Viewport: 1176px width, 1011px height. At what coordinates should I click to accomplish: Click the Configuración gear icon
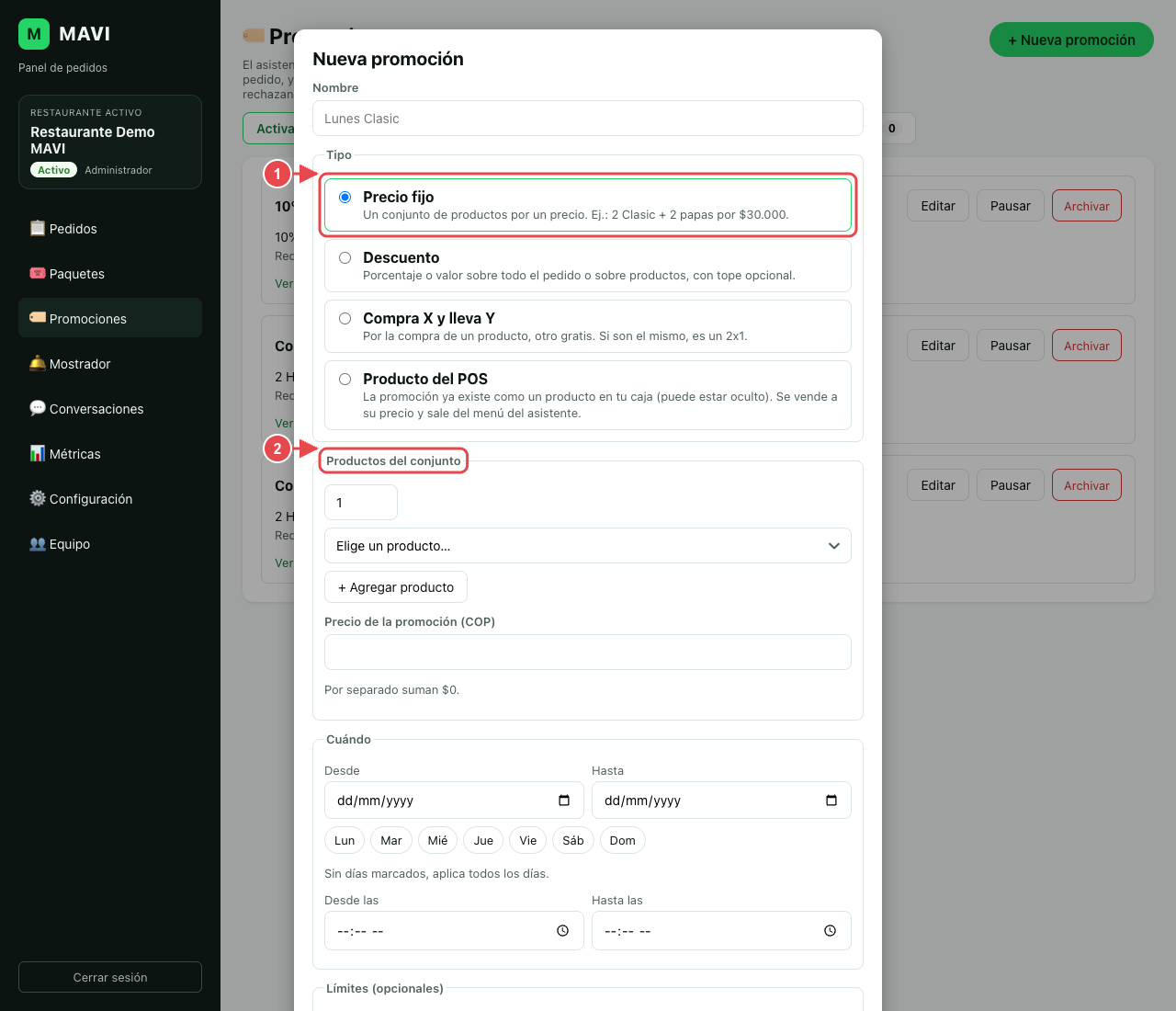tap(38, 498)
